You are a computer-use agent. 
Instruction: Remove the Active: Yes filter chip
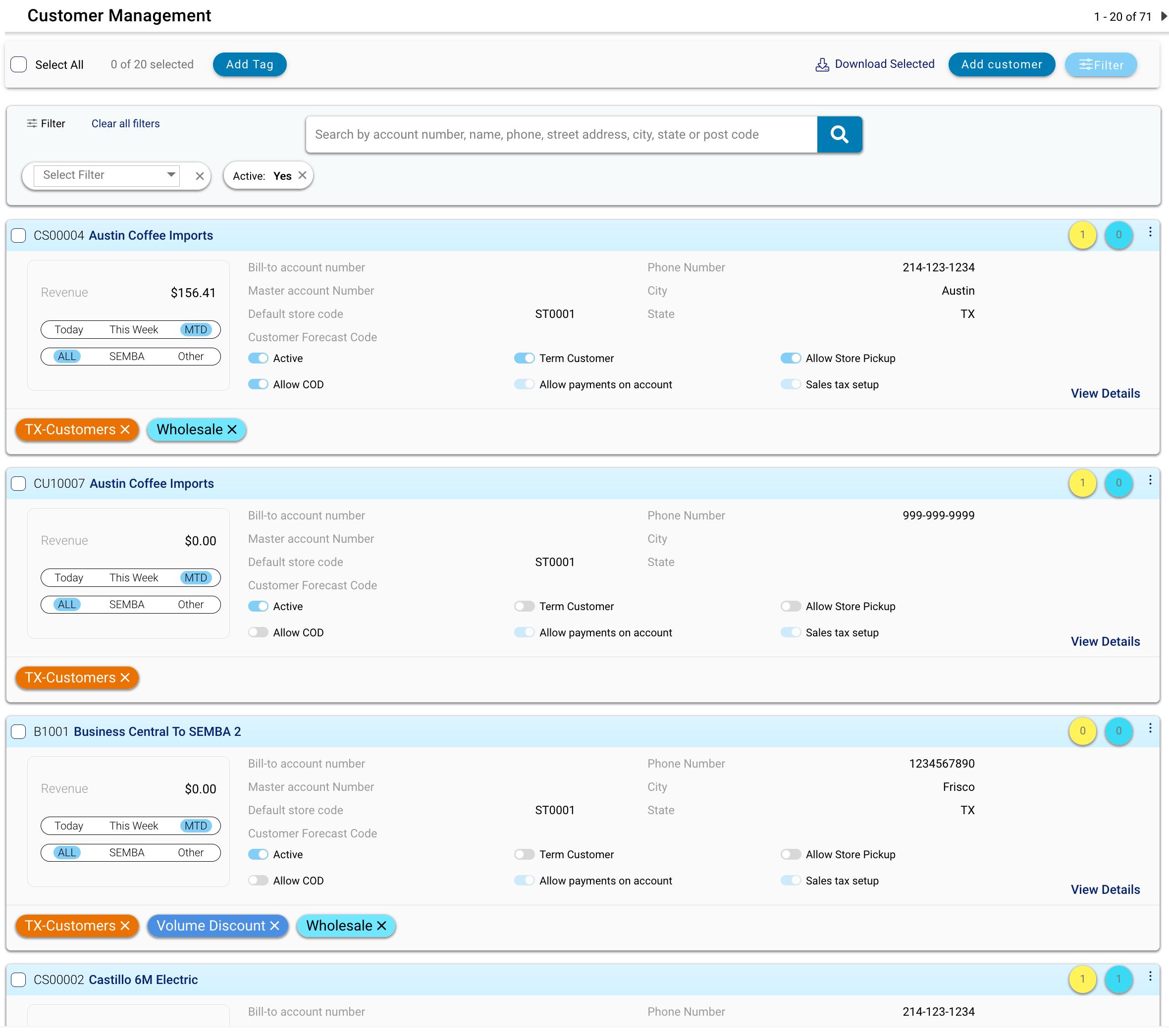click(x=303, y=175)
